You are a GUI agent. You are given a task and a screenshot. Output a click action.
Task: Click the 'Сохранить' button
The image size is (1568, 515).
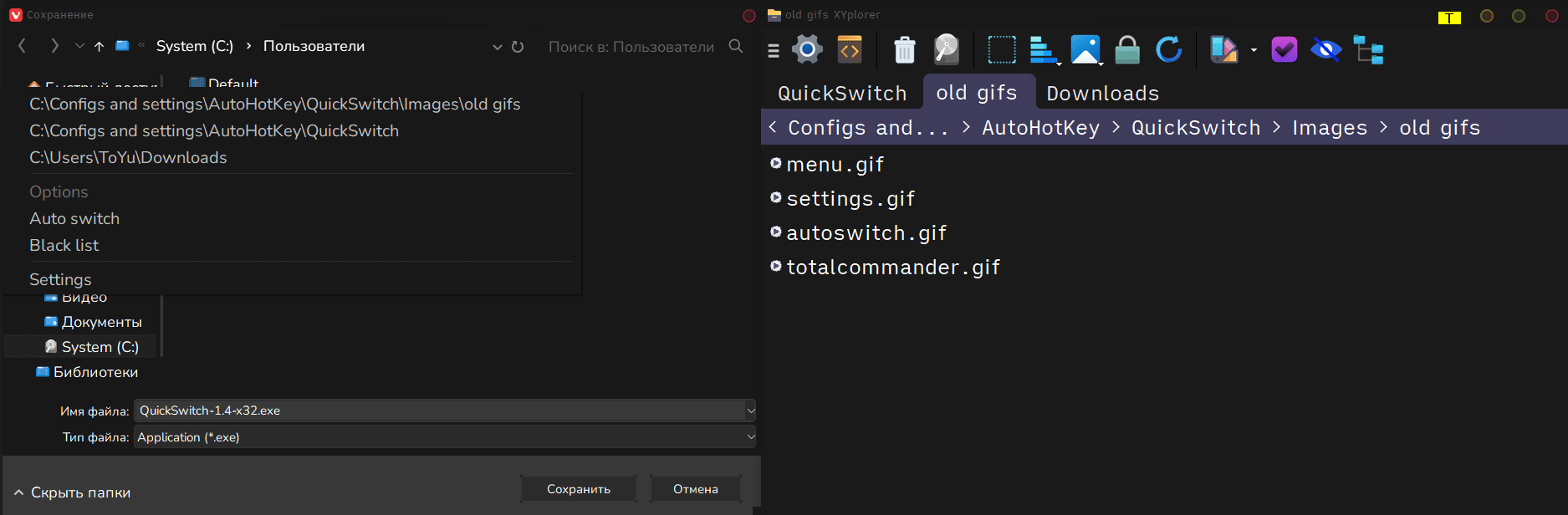click(x=579, y=489)
